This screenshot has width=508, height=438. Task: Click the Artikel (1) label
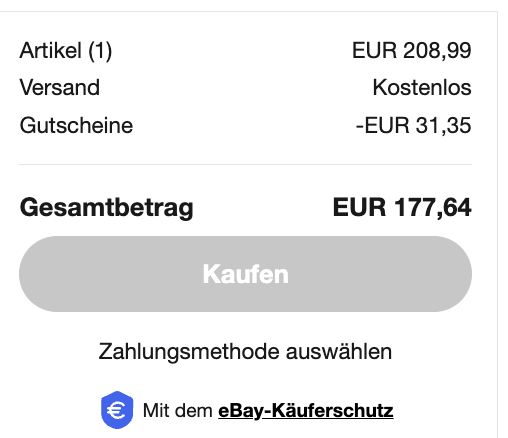pyautogui.click(x=66, y=51)
